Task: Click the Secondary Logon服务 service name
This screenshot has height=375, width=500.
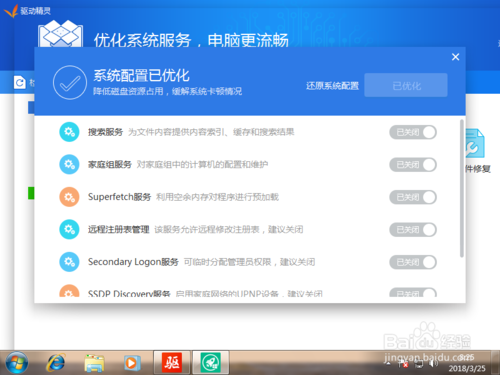Action: [x=133, y=262]
